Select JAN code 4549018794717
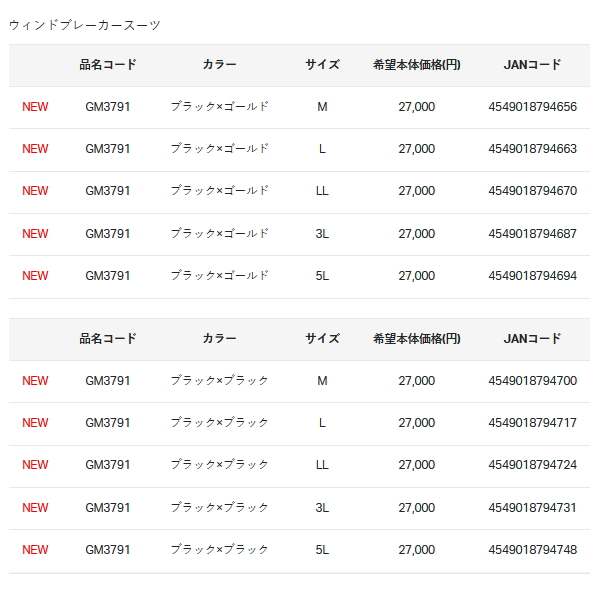The image size is (600, 600). [x=532, y=423]
